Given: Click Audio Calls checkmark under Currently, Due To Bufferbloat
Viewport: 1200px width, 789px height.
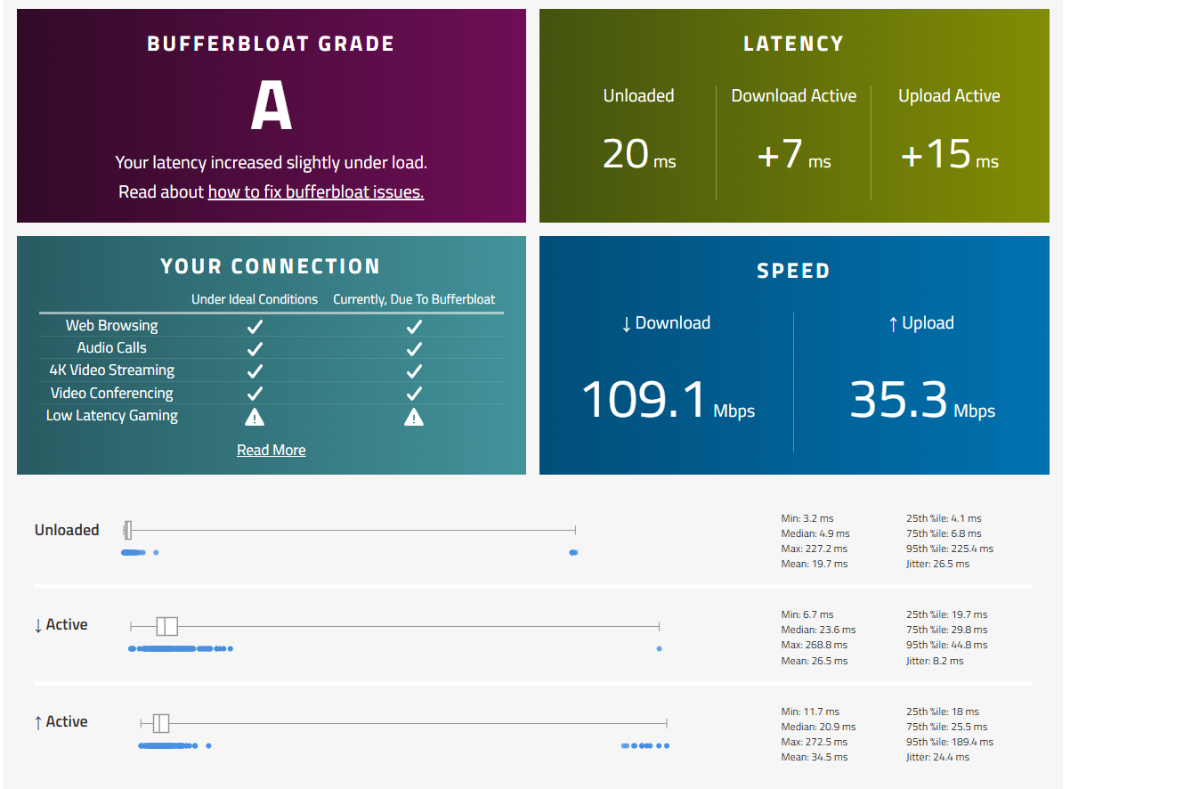Looking at the screenshot, I should click(414, 348).
